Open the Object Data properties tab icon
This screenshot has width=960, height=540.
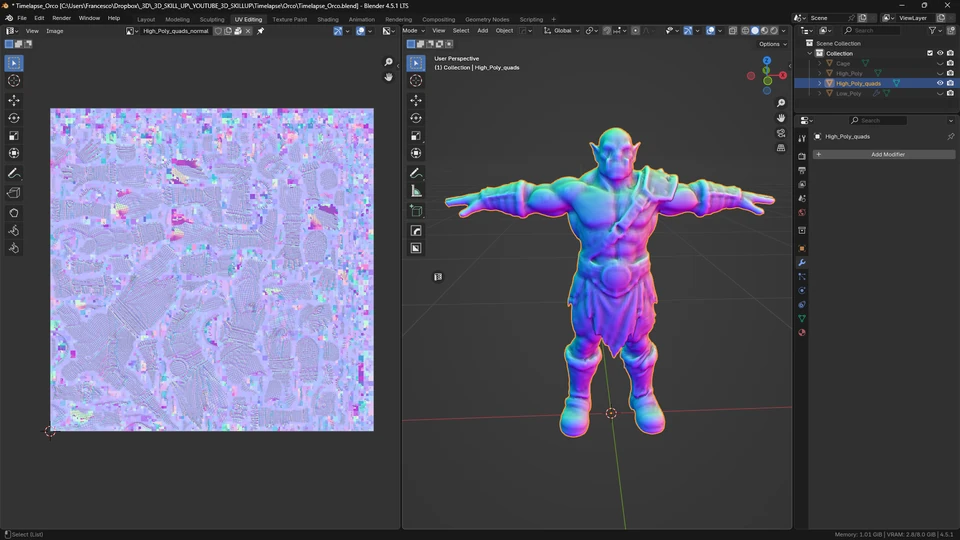pyautogui.click(x=801, y=318)
